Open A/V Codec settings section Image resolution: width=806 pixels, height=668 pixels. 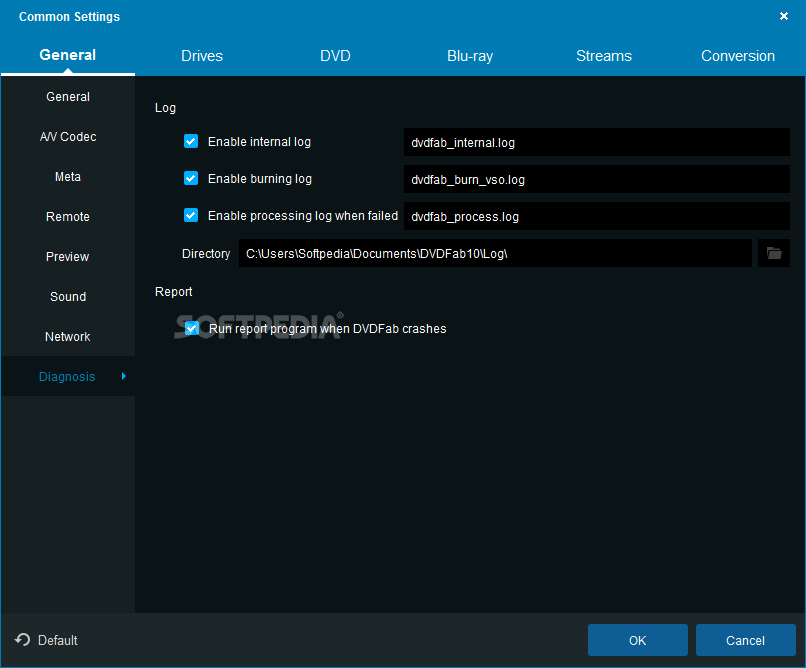click(x=68, y=137)
